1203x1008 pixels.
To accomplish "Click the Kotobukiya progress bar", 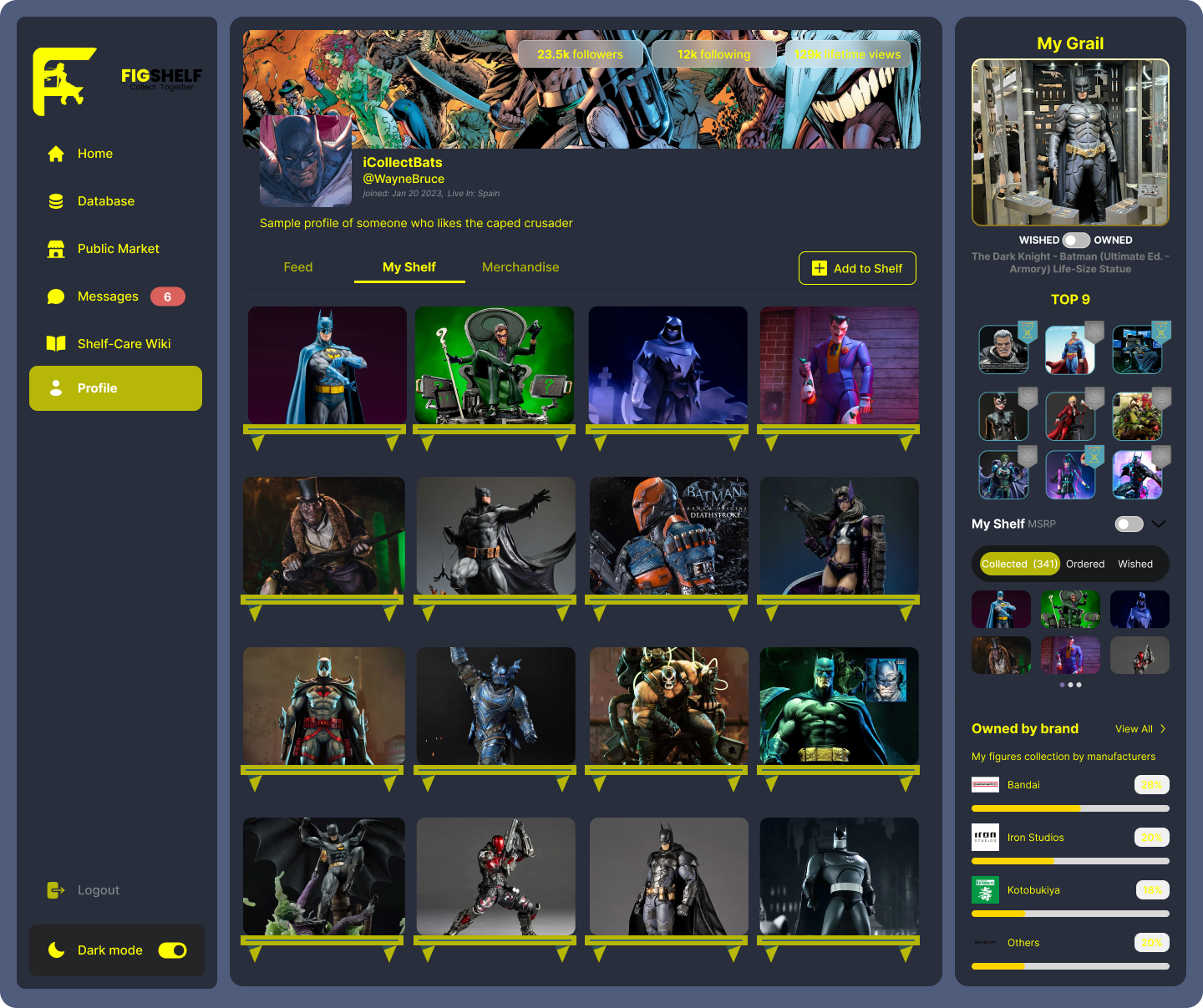I will pos(1070,914).
